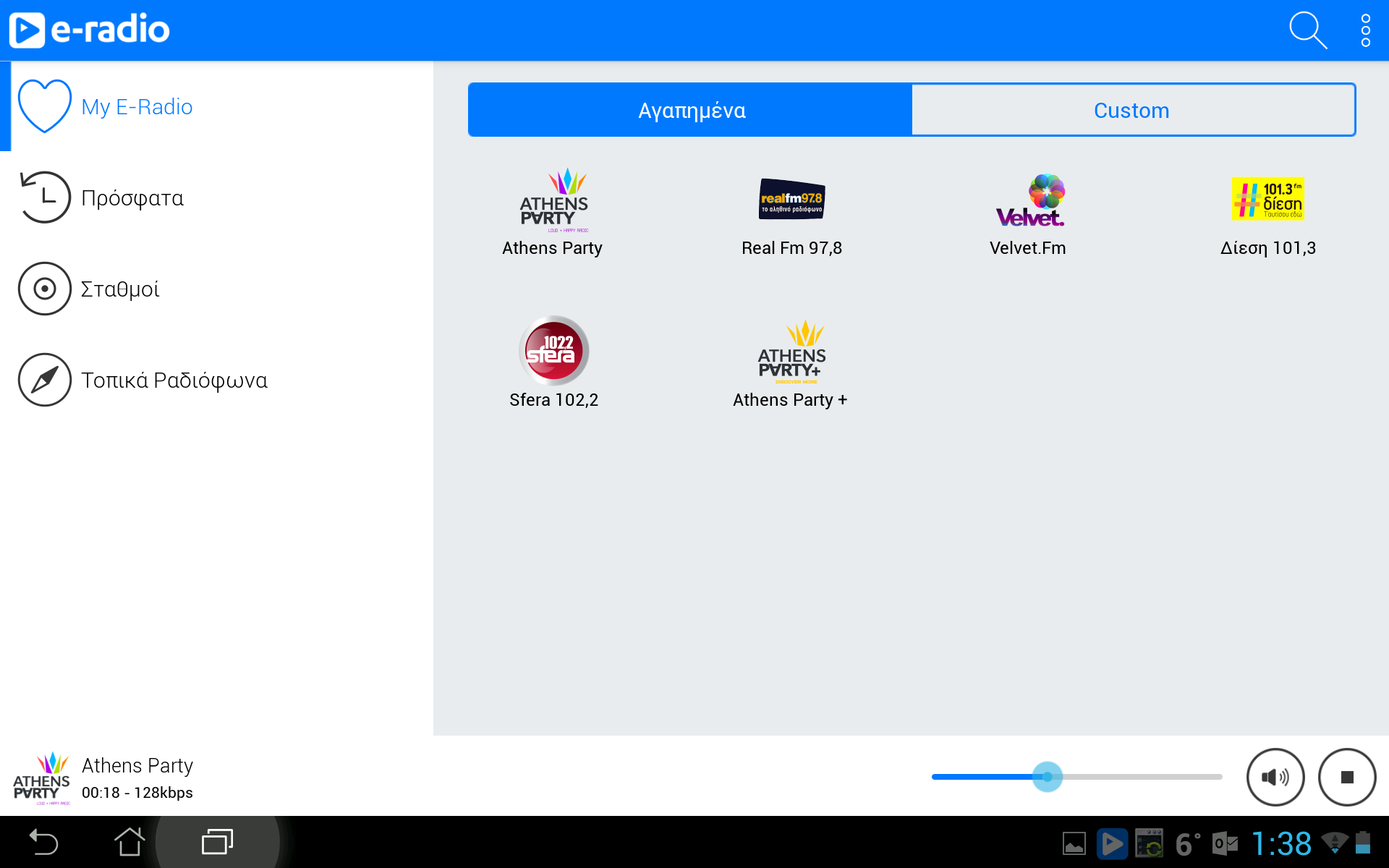Select the Velvet.Fm label
1389x868 pixels.
point(1027,248)
